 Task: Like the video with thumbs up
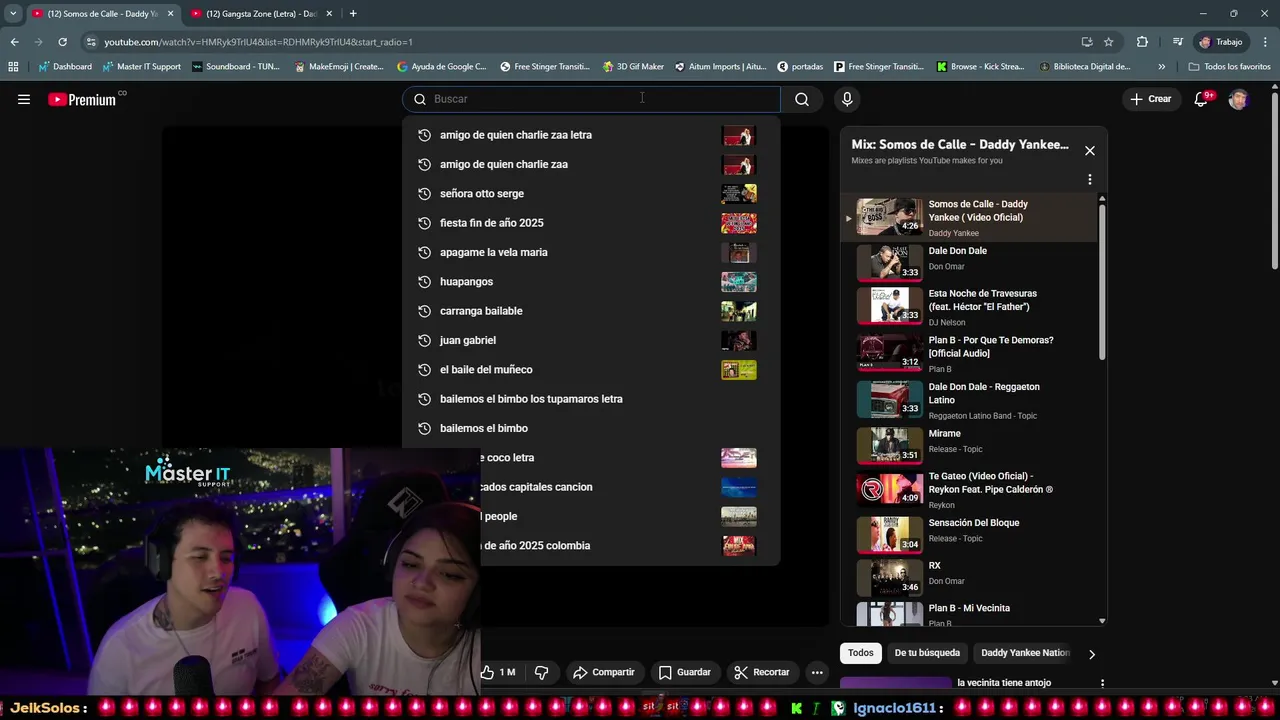[497, 672]
